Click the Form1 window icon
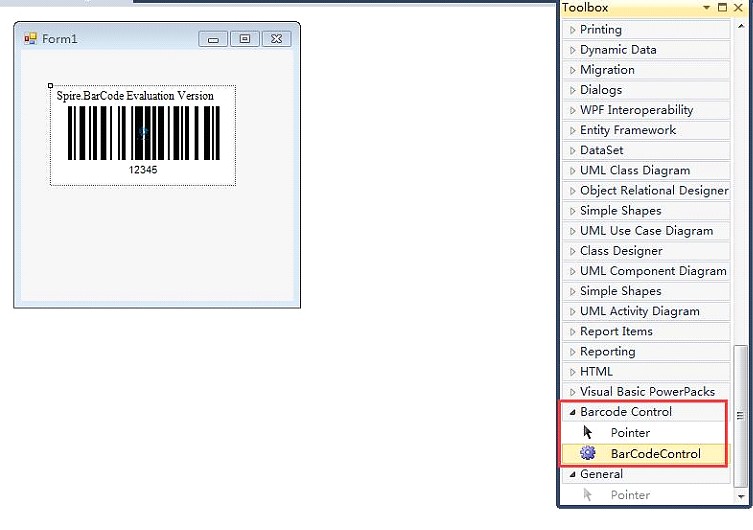This screenshot has height=530, width=753. [30, 38]
